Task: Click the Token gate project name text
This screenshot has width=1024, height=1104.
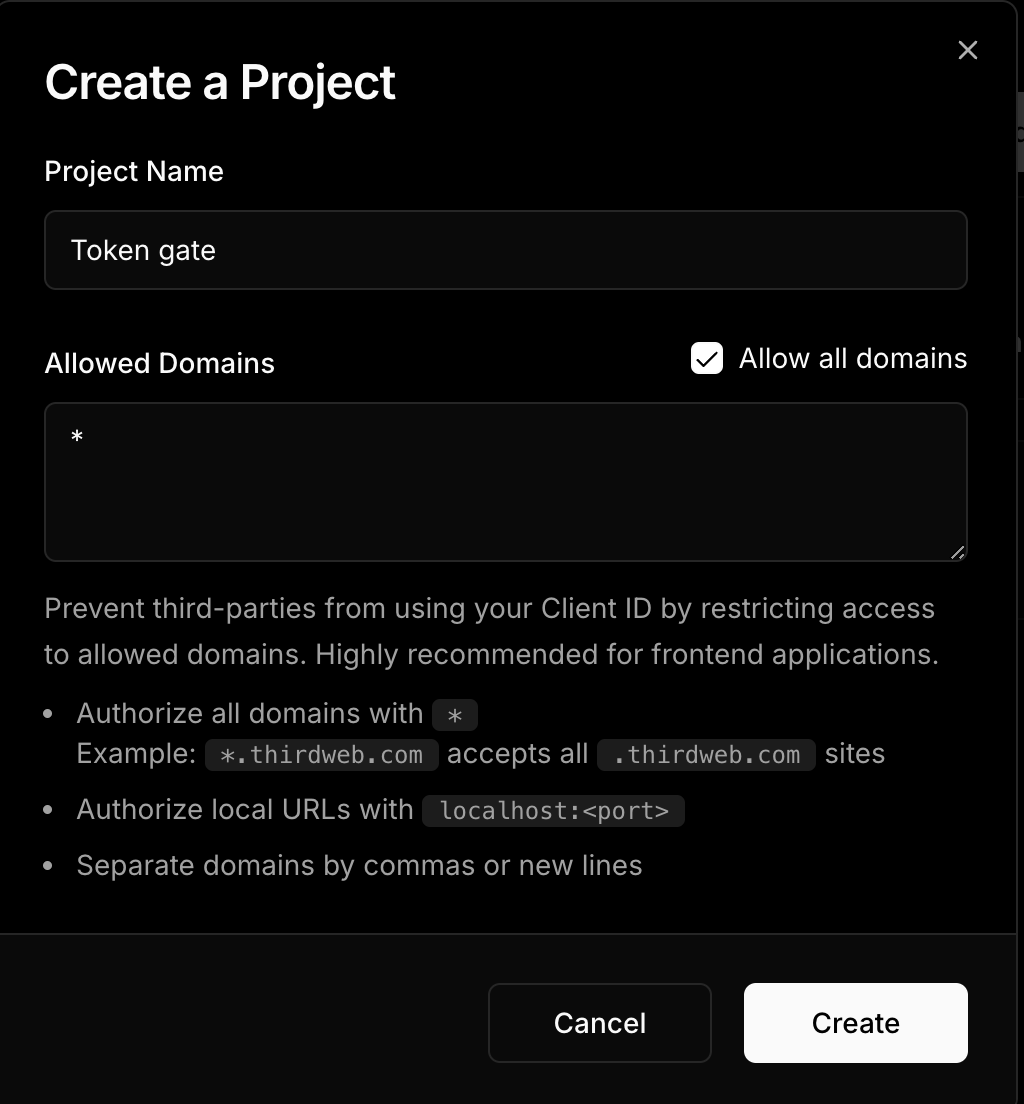Action: pyautogui.click(x=143, y=250)
